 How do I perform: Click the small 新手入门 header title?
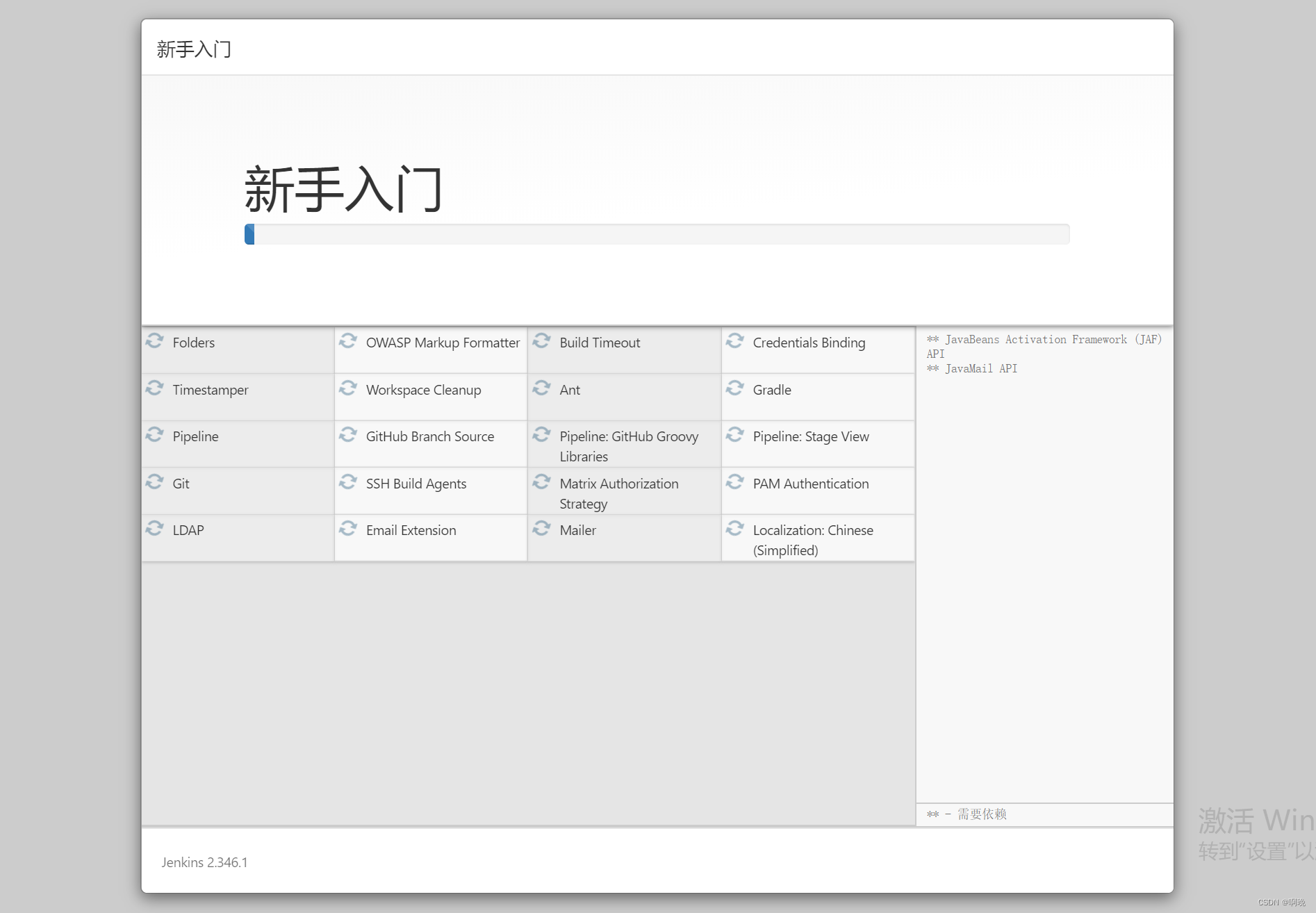(x=194, y=49)
